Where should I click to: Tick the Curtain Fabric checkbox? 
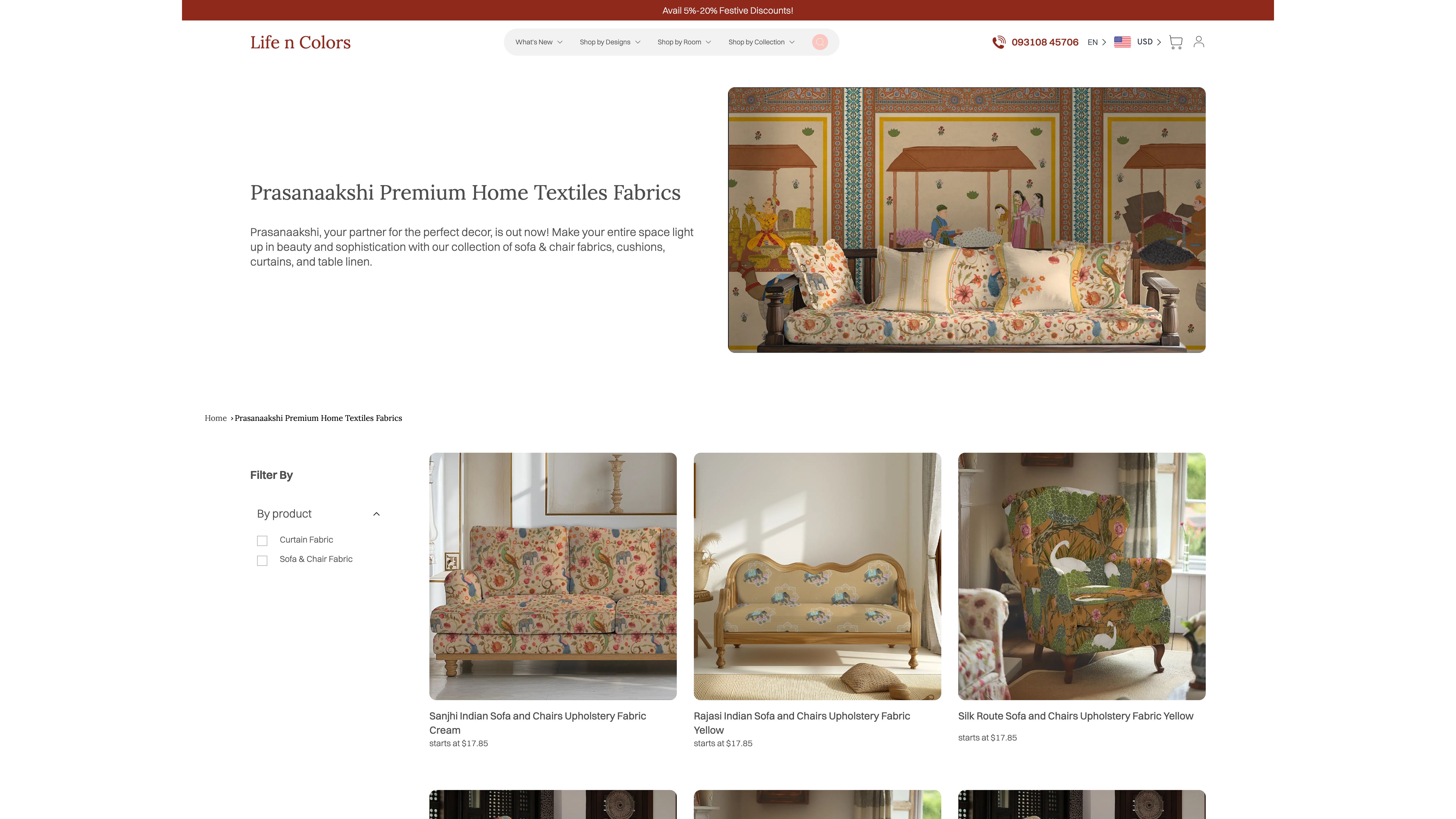[262, 541]
